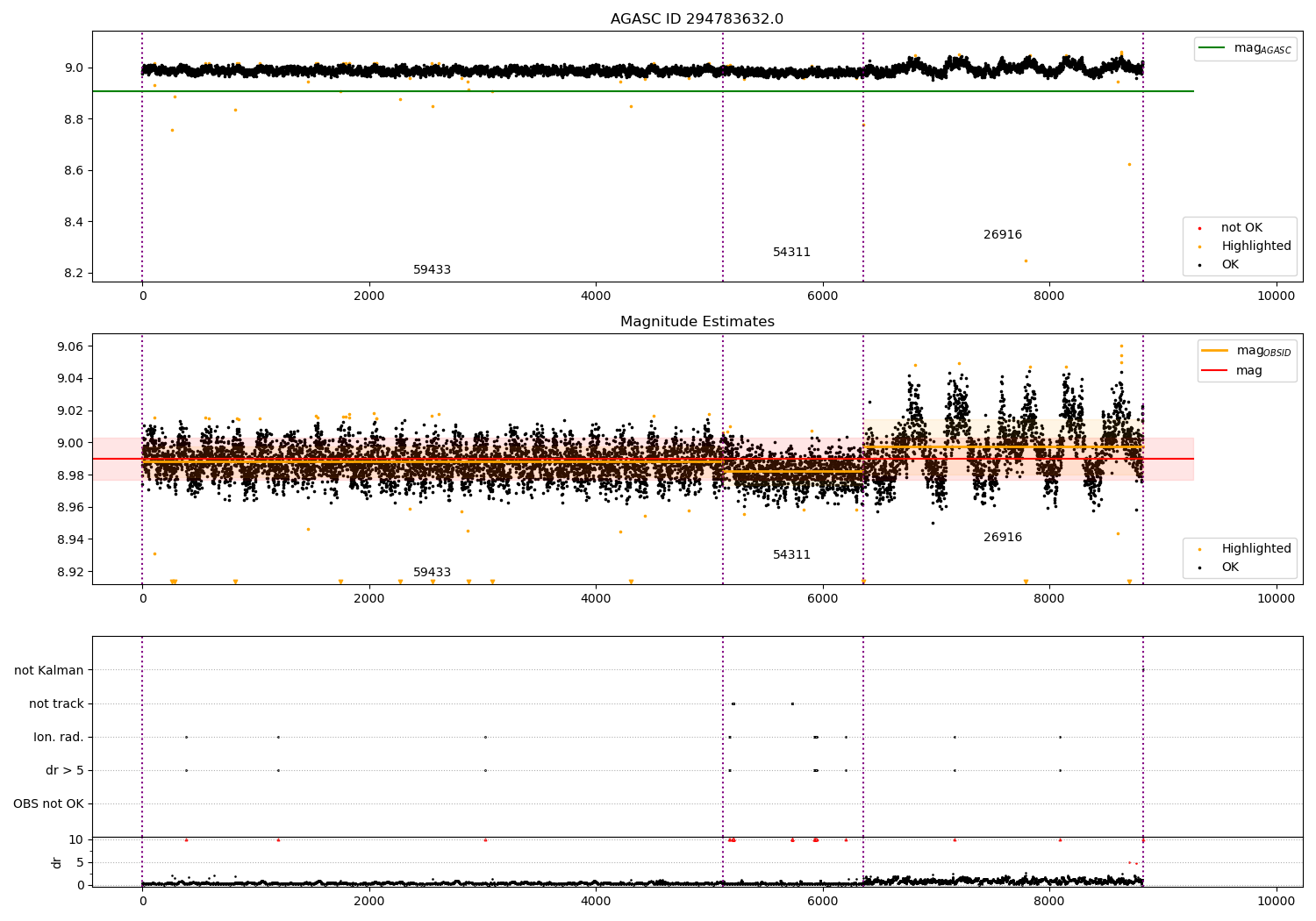
Task: Click the lowest orange outlier point near 8.25
Action: coord(1025,261)
